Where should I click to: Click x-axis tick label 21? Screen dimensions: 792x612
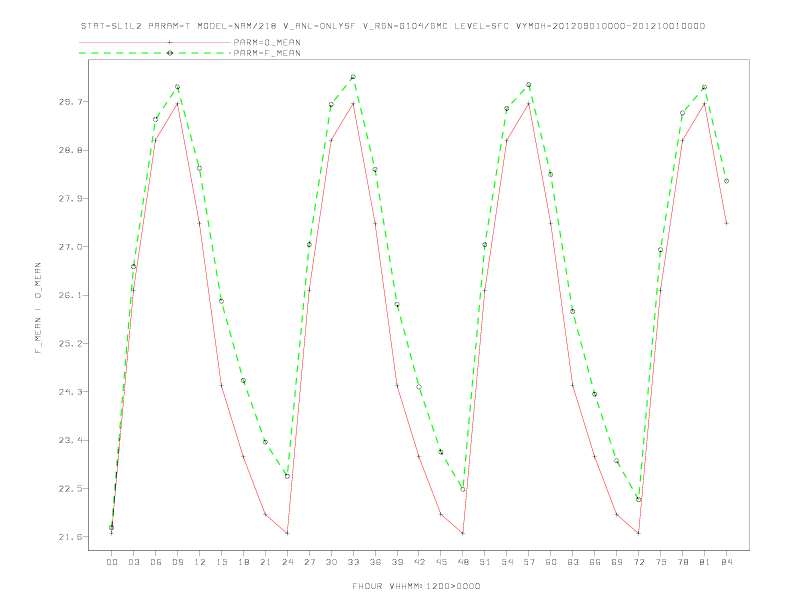pyautogui.click(x=265, y=562)
